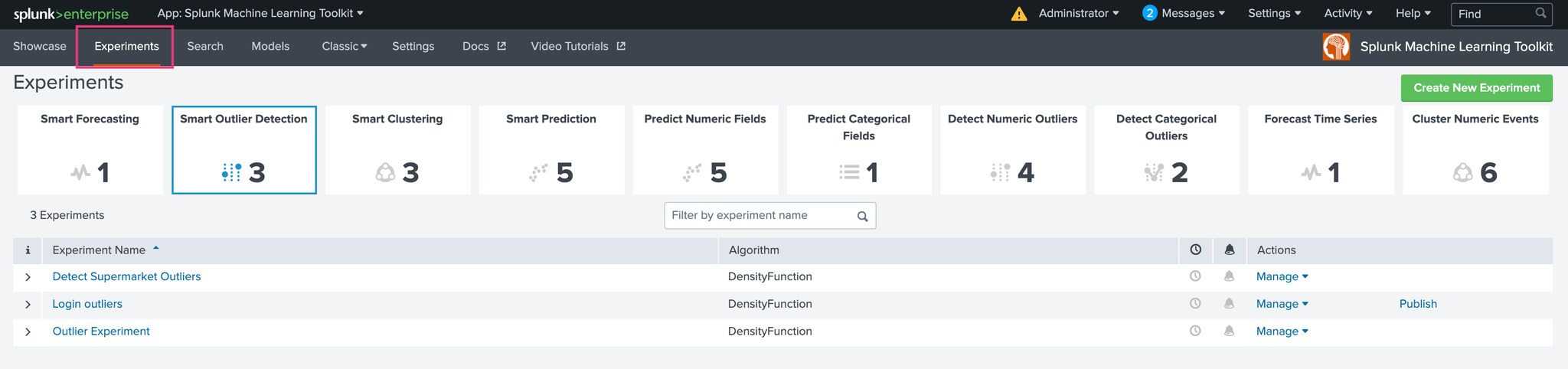Image resolution: width=1568 pixels, height=369 pixels.
Task: Open the Activity dropdown
Action: point(1348,13)
